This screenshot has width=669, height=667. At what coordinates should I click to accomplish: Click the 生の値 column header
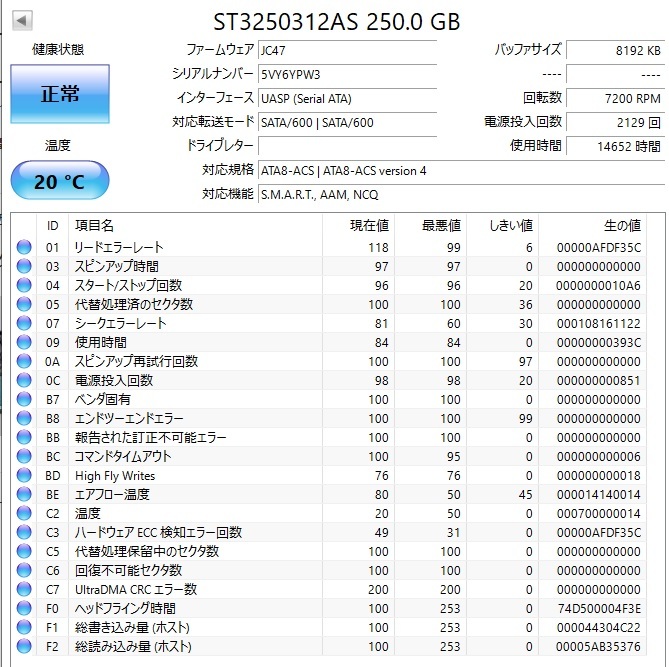pyautogui.click(x=592, y=225)
